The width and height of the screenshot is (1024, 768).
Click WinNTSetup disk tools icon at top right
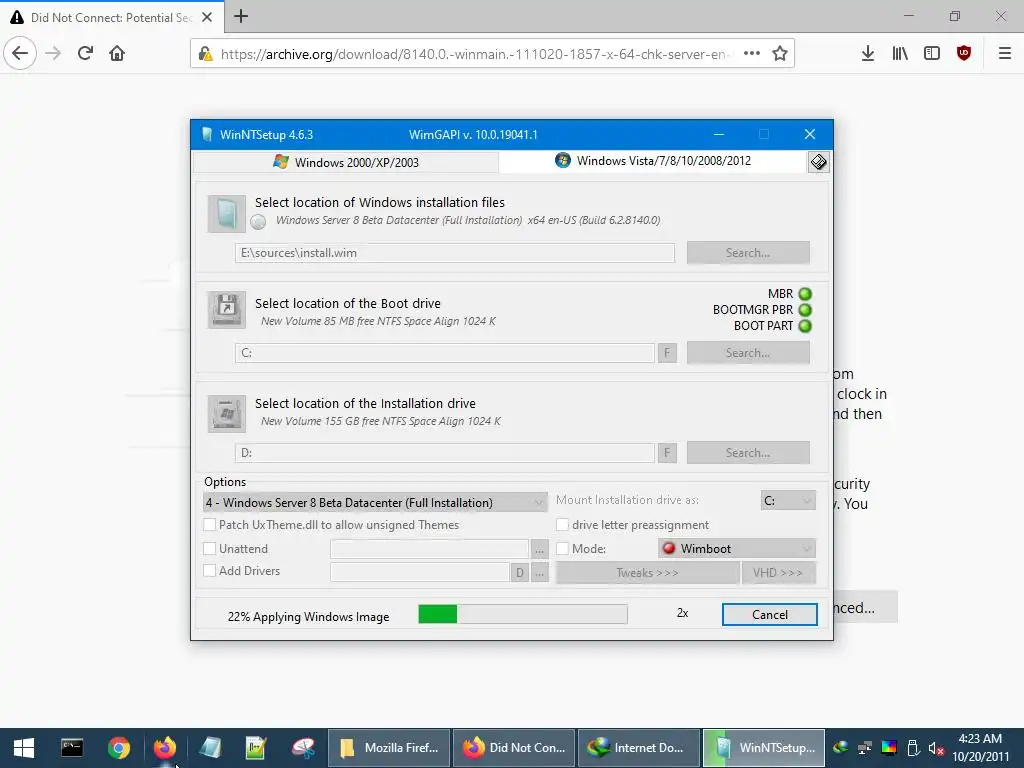point(818,162)
